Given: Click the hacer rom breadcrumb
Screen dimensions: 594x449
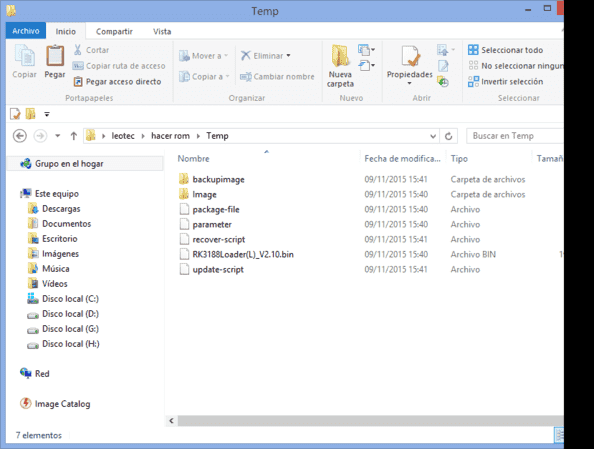Looking at the screenshot, I should click(x=170, y=136).
